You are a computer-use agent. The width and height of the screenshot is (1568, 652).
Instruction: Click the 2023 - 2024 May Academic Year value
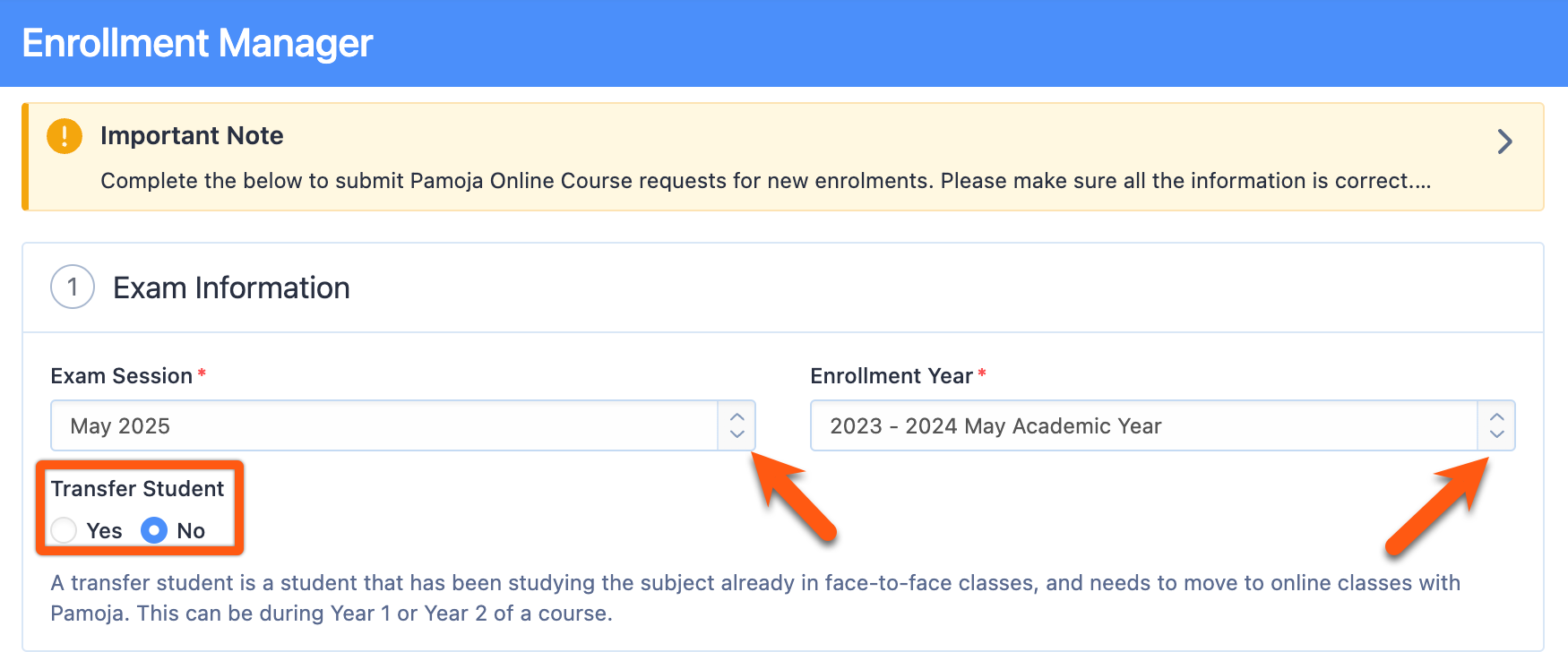995,426
